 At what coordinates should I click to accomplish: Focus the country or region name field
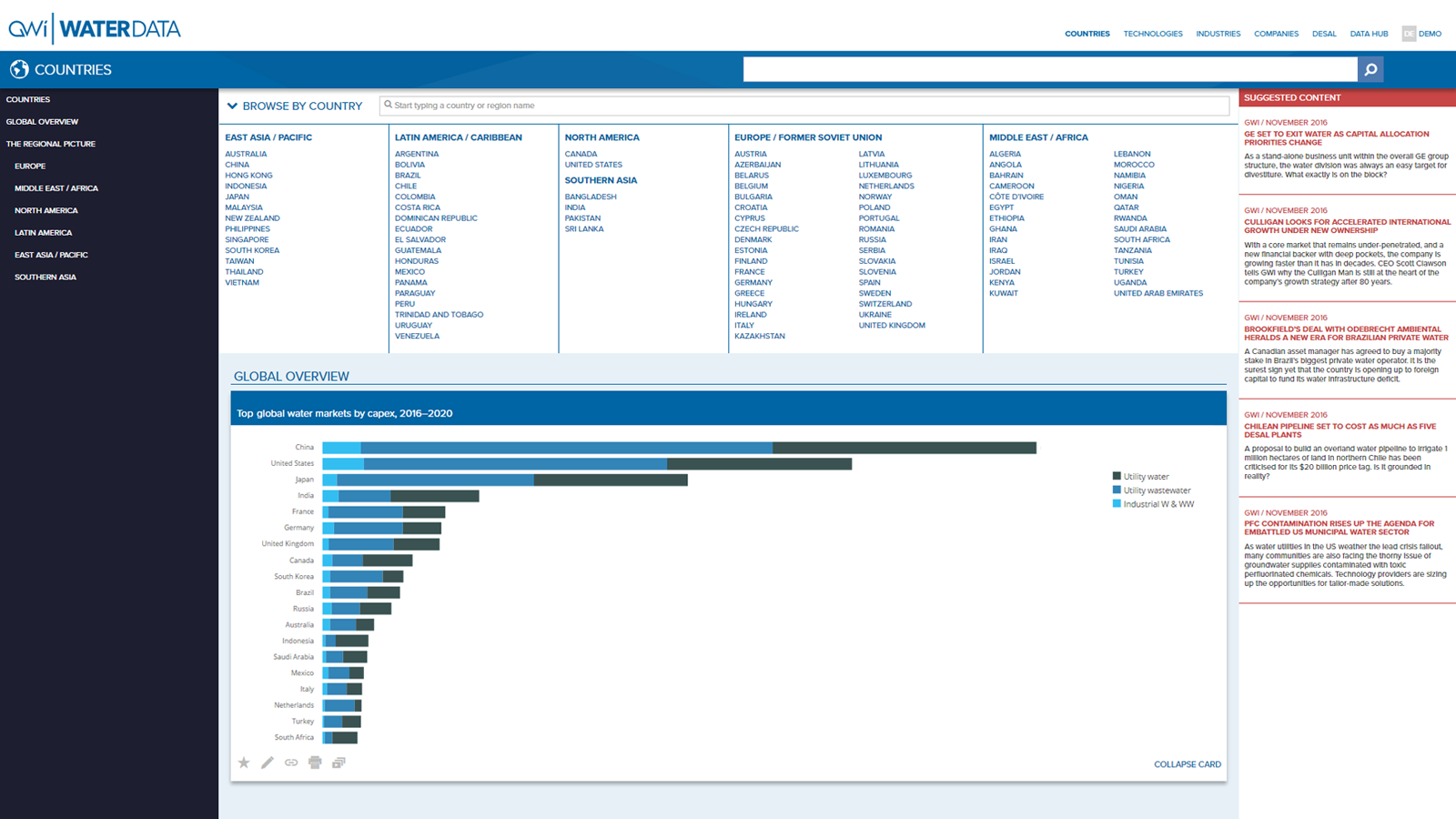pos(805,106)
